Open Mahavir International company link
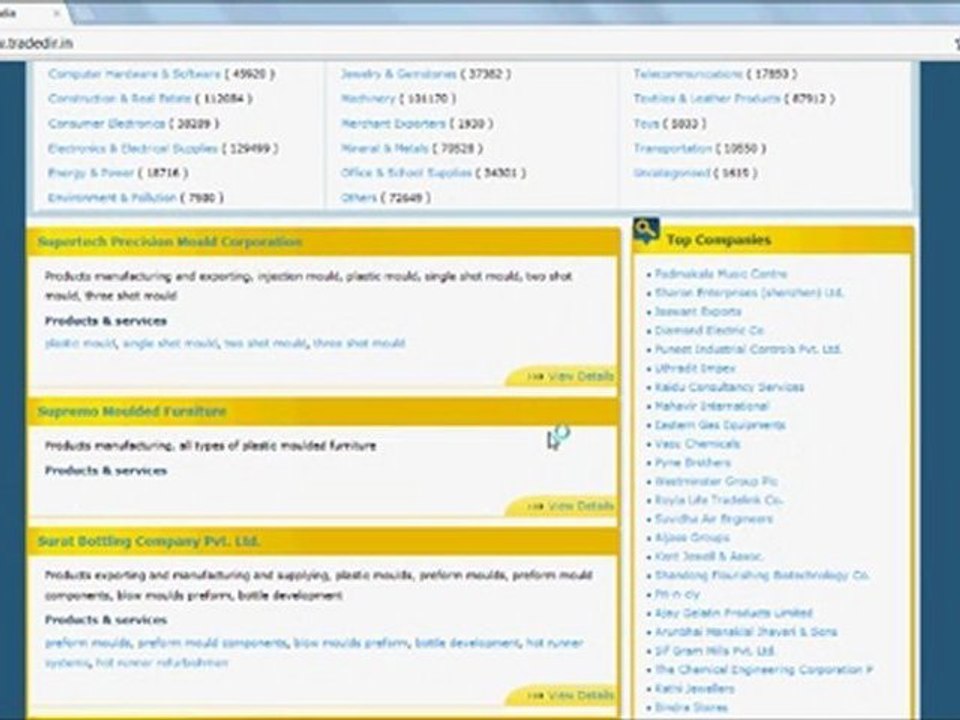The width and height of the screenshot is (960, 720). (x=711, y=407)
